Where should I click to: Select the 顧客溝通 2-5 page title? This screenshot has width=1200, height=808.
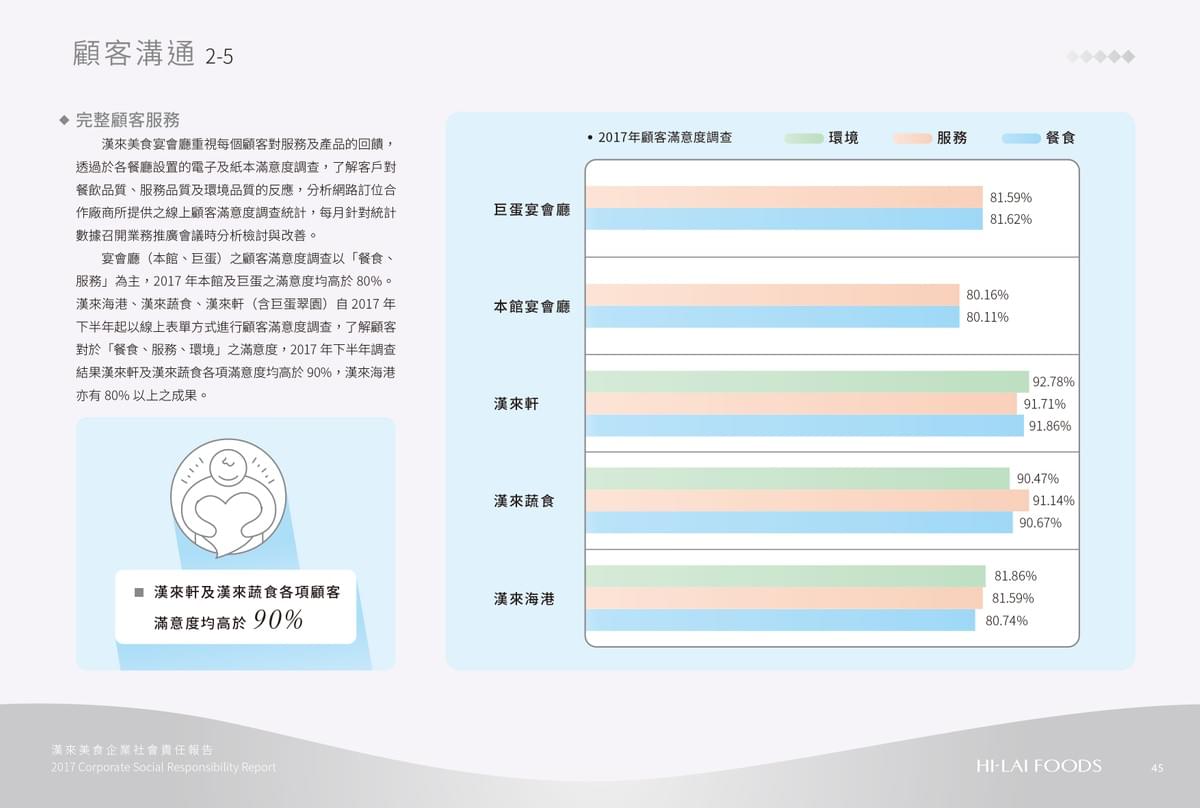[153, 54]
